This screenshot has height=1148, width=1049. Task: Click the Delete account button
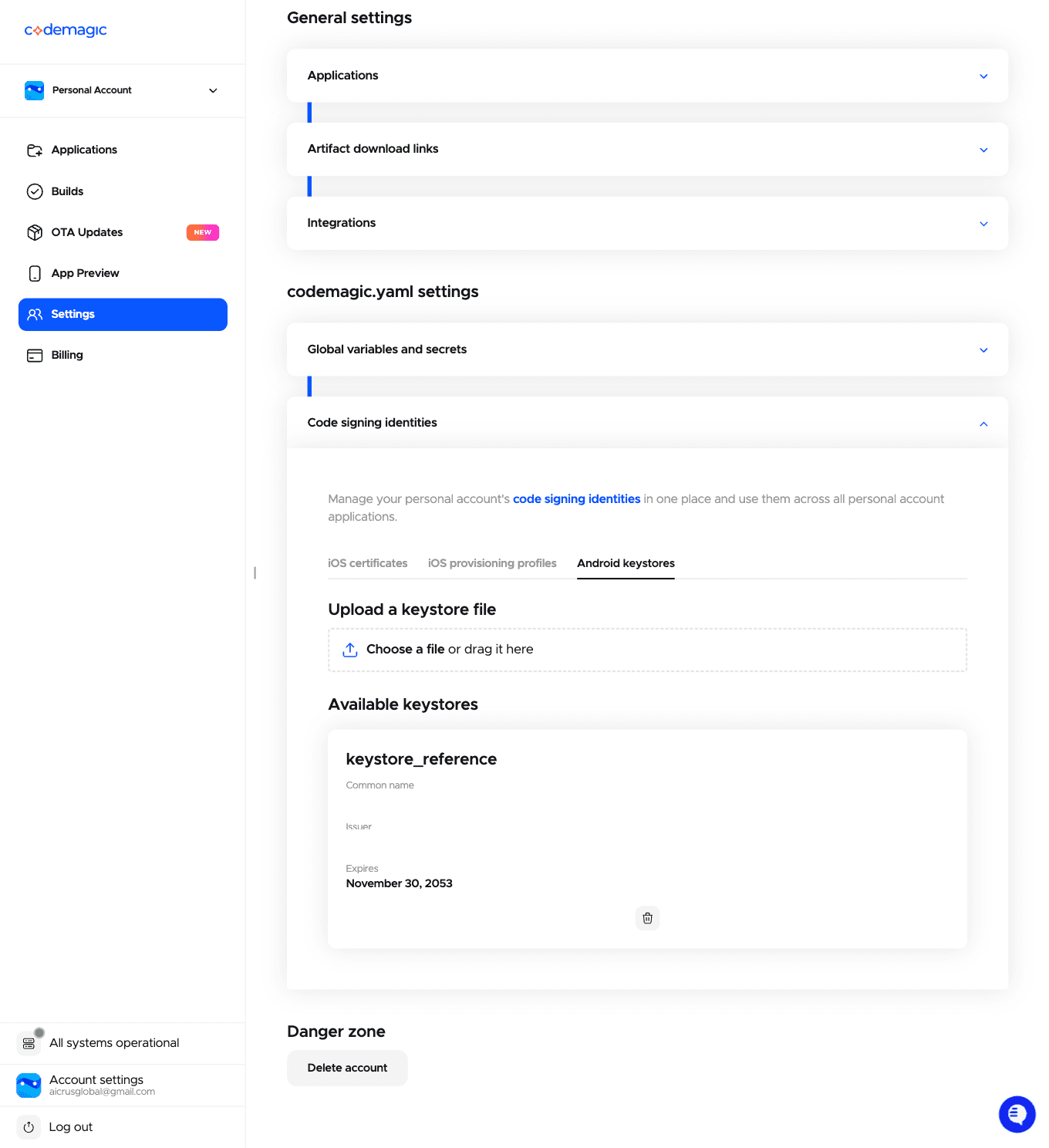[347, 1068]
